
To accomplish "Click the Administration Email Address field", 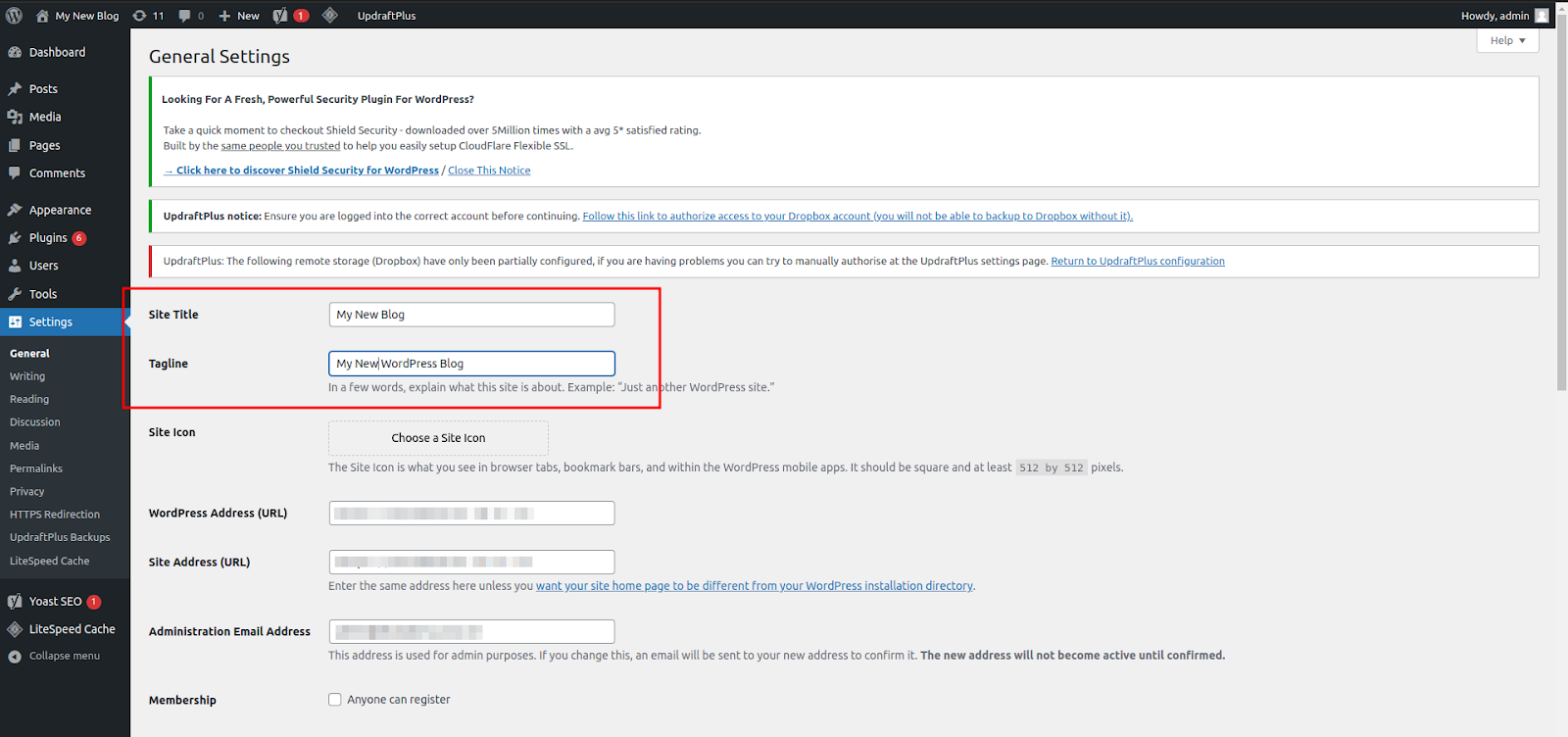I will 471,632.
